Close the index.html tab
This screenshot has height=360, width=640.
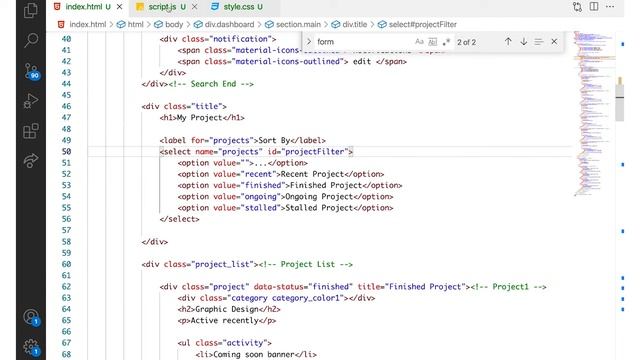pyautogui.click(x=119, y=7)
